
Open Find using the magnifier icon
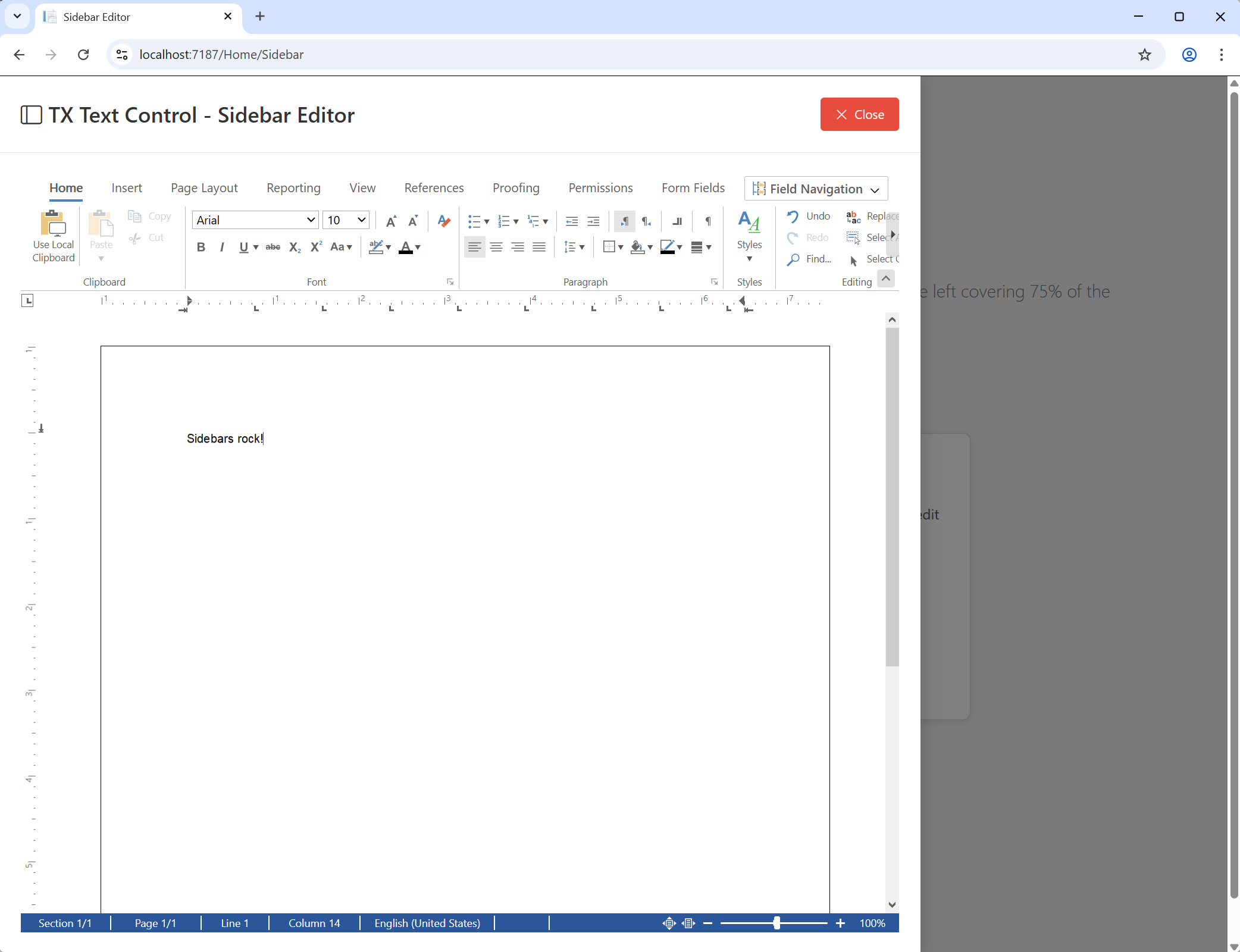[793, 259]
